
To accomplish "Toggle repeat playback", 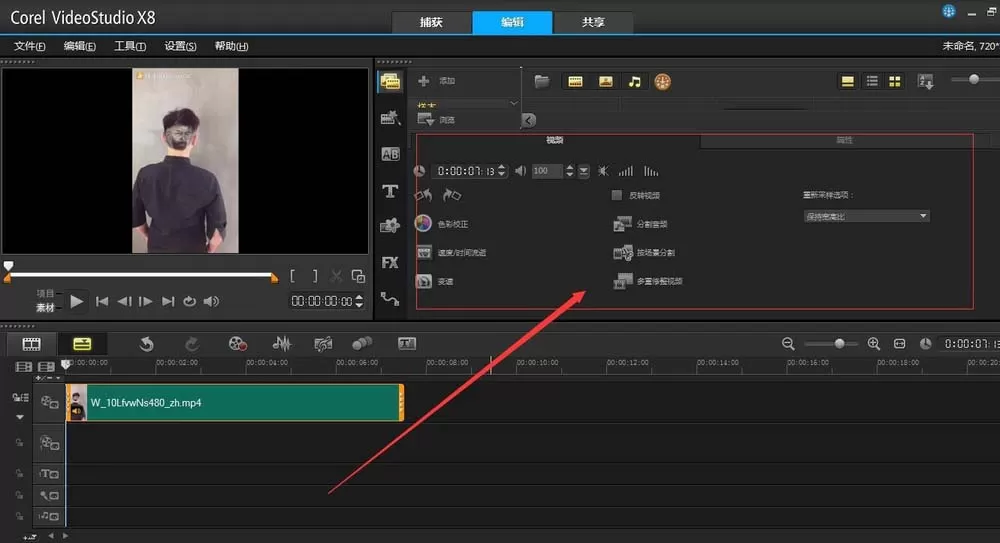I will [189, 301].
